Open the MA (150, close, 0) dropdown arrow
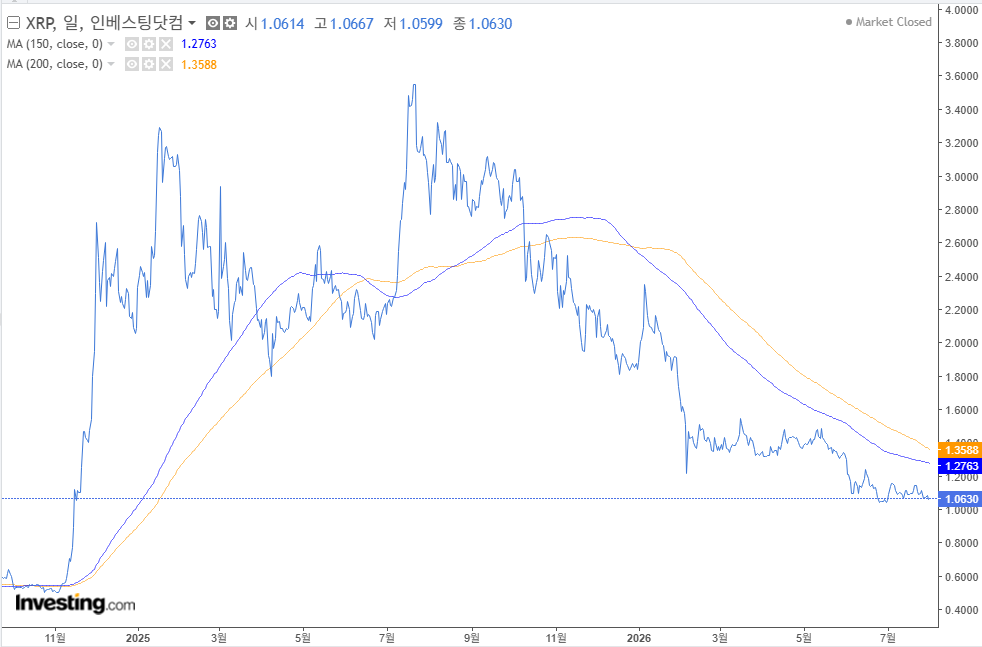Image resolution: width=982 pixels, height=647 pixels. click(x=111, y=44)
